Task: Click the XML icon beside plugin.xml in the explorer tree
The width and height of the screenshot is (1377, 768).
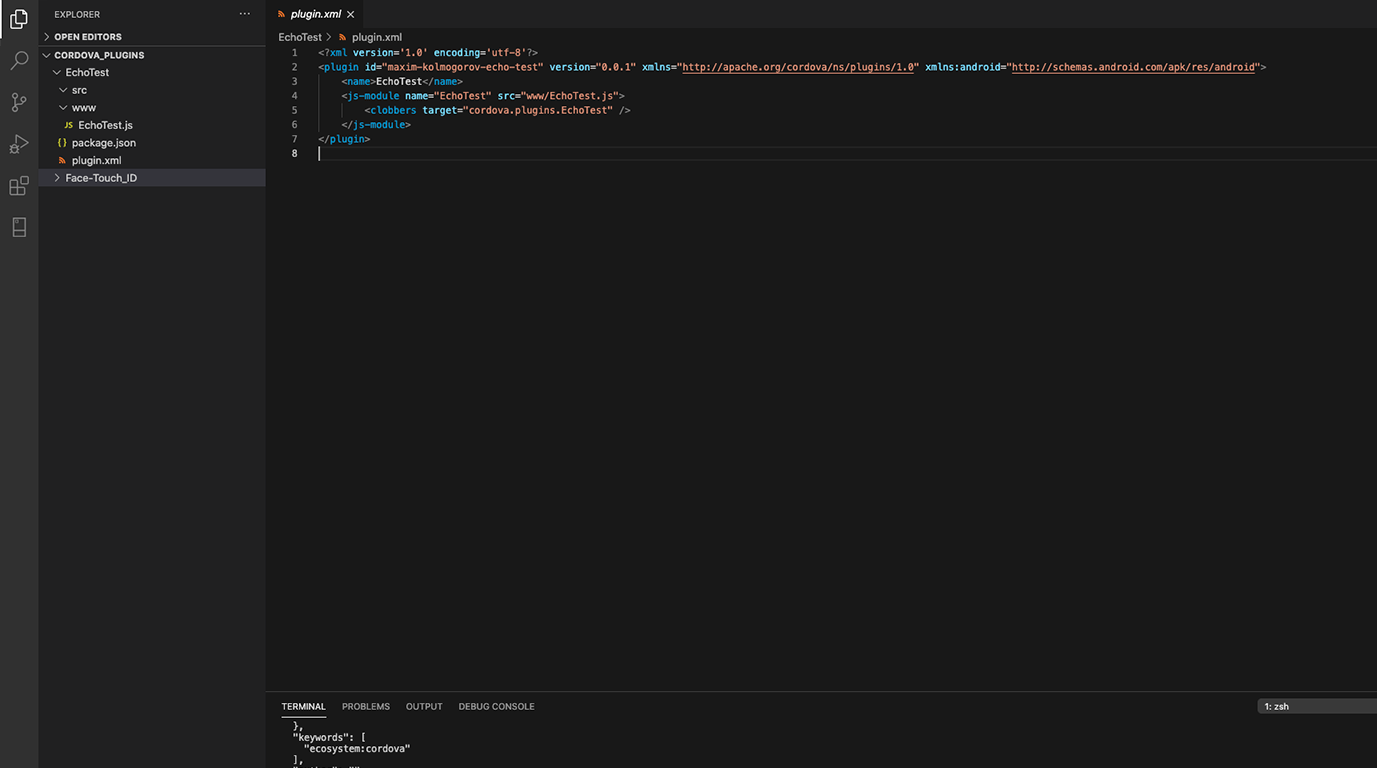Action: [62, 160]
